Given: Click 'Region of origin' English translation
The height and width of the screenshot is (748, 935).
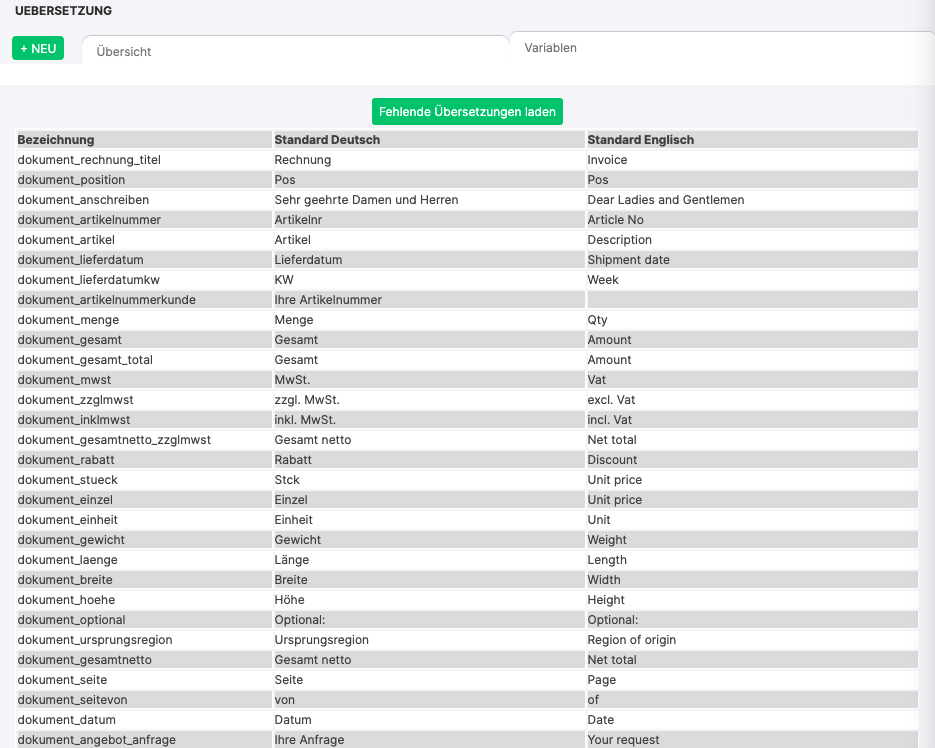Looking at the screenshot, I should tap(631, 640).
